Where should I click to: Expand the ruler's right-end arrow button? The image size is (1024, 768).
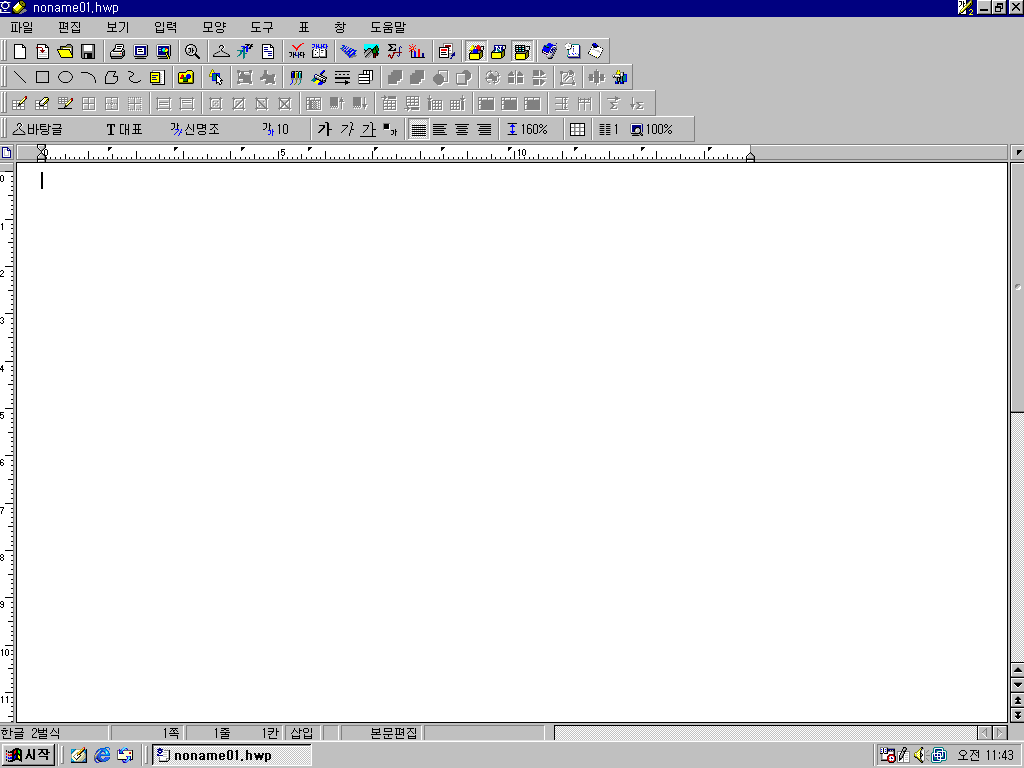coord(1017,153)
